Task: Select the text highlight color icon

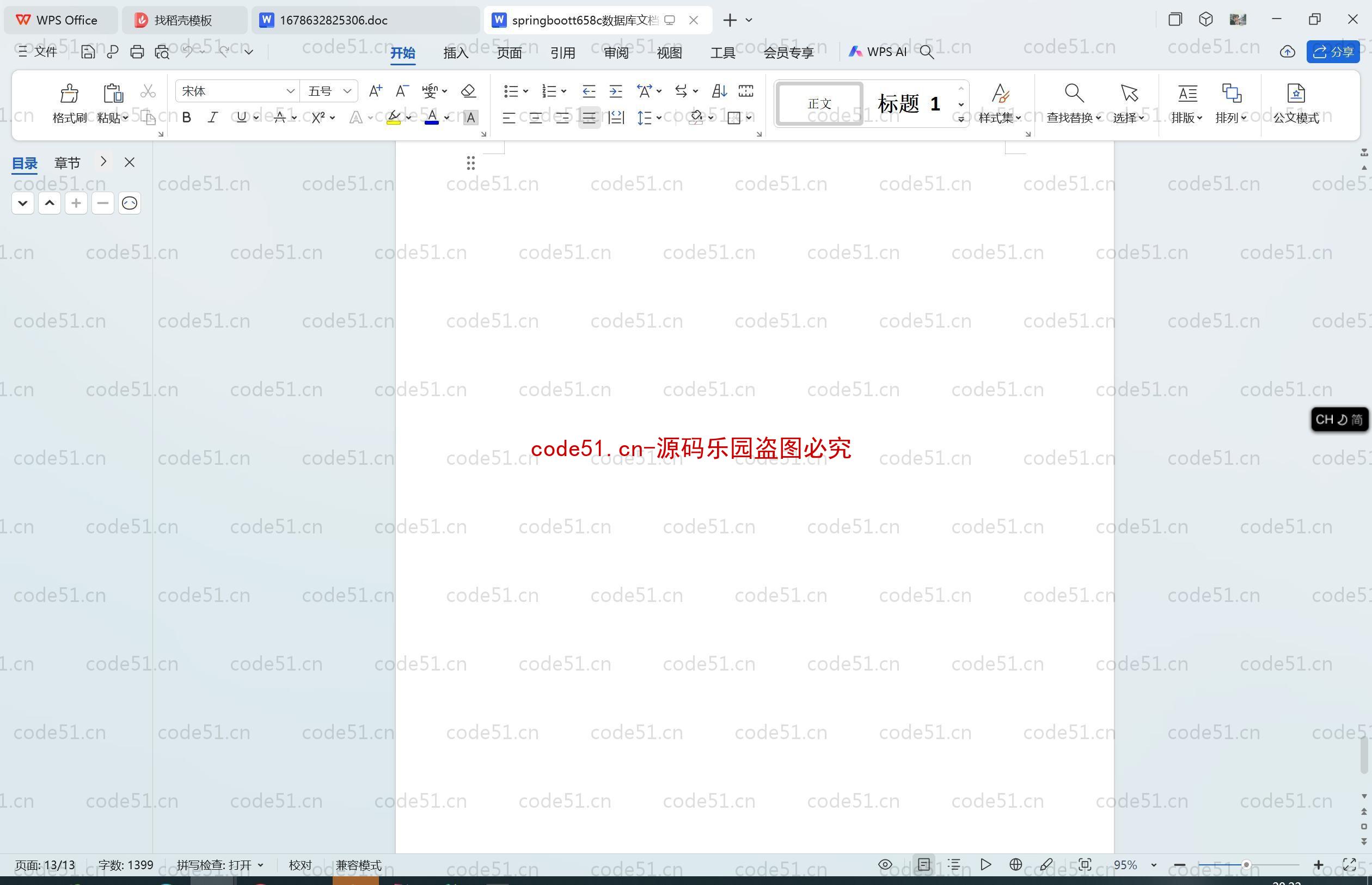Action: pyautogui.click(x=395, y=117)
